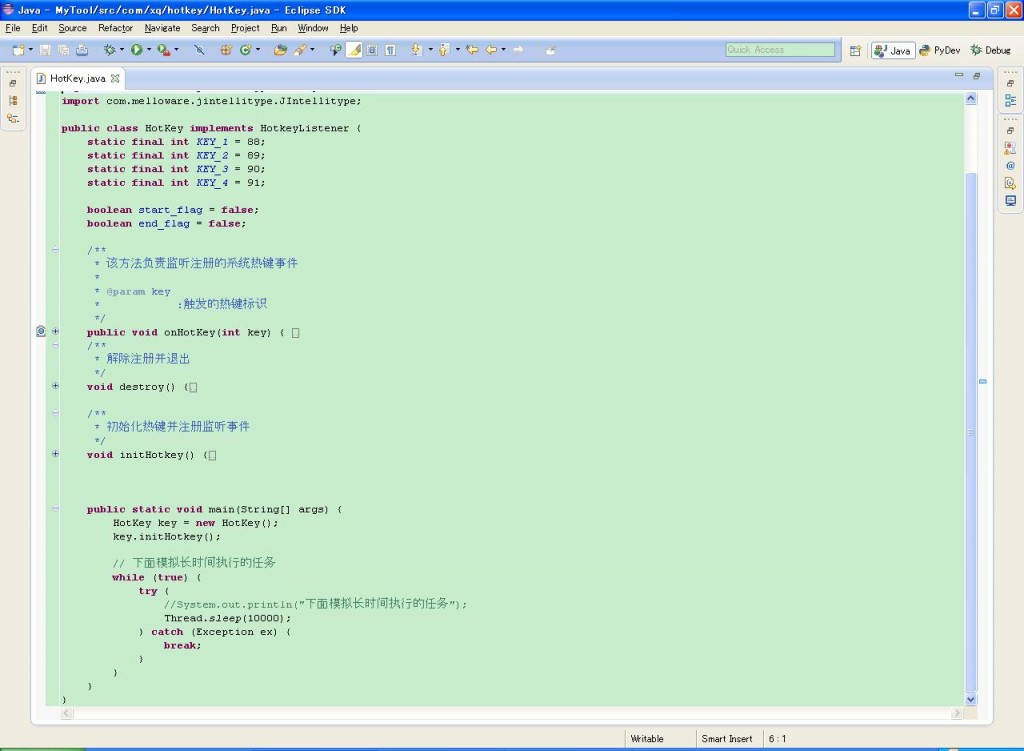Open the dropdown arrow next to Run button

(149, 49)
